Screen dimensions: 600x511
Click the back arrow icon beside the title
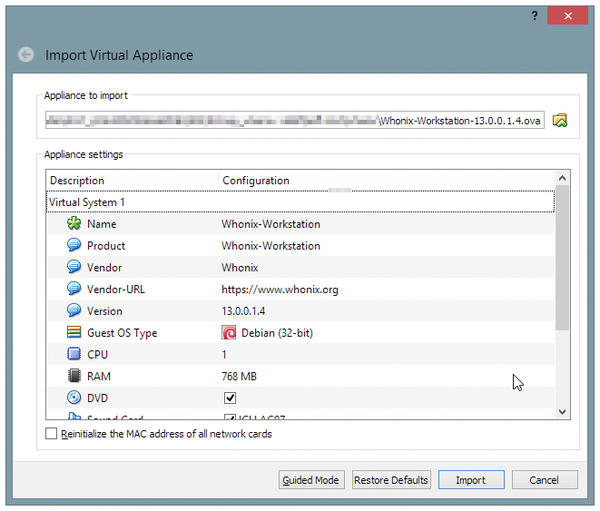pyautogui.click(x=26, y=55)
